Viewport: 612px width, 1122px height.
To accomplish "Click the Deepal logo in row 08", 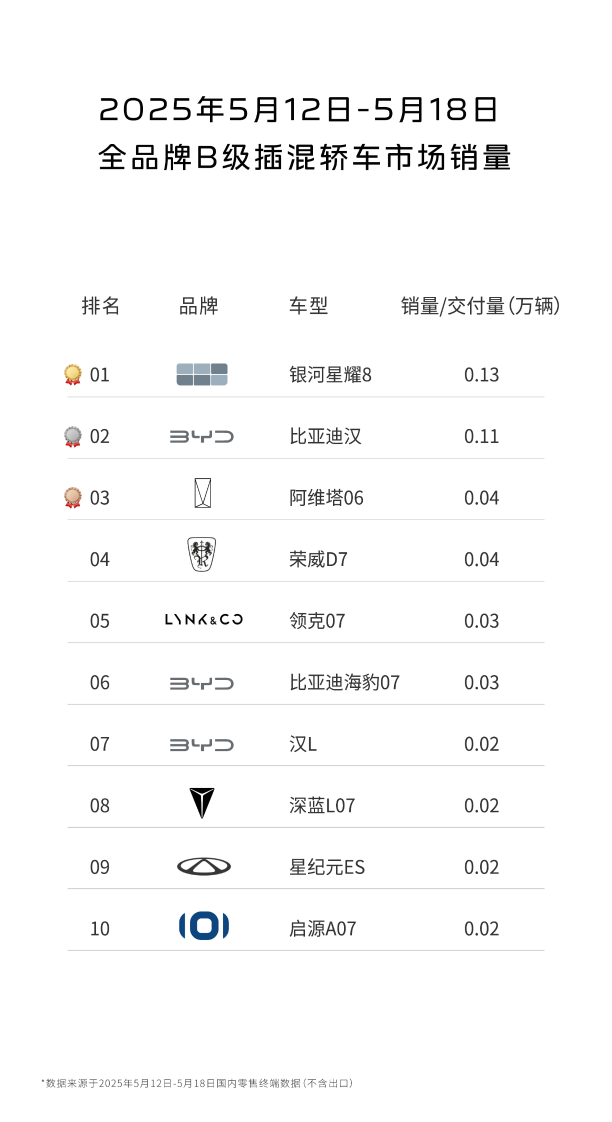I will click(x=202, y=803).
